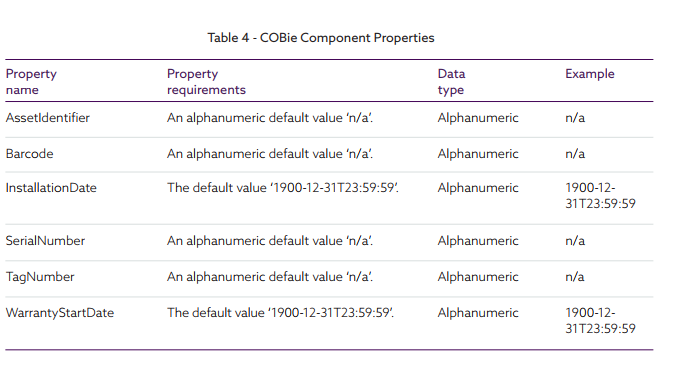Select the 'Property requirements' column header

pos(206,82)
